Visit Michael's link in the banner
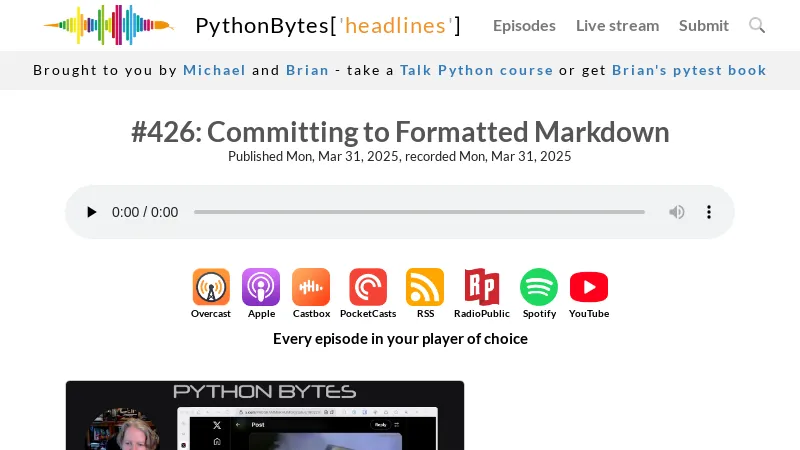This screenshot has height=450, width=800. click(214, 70)
